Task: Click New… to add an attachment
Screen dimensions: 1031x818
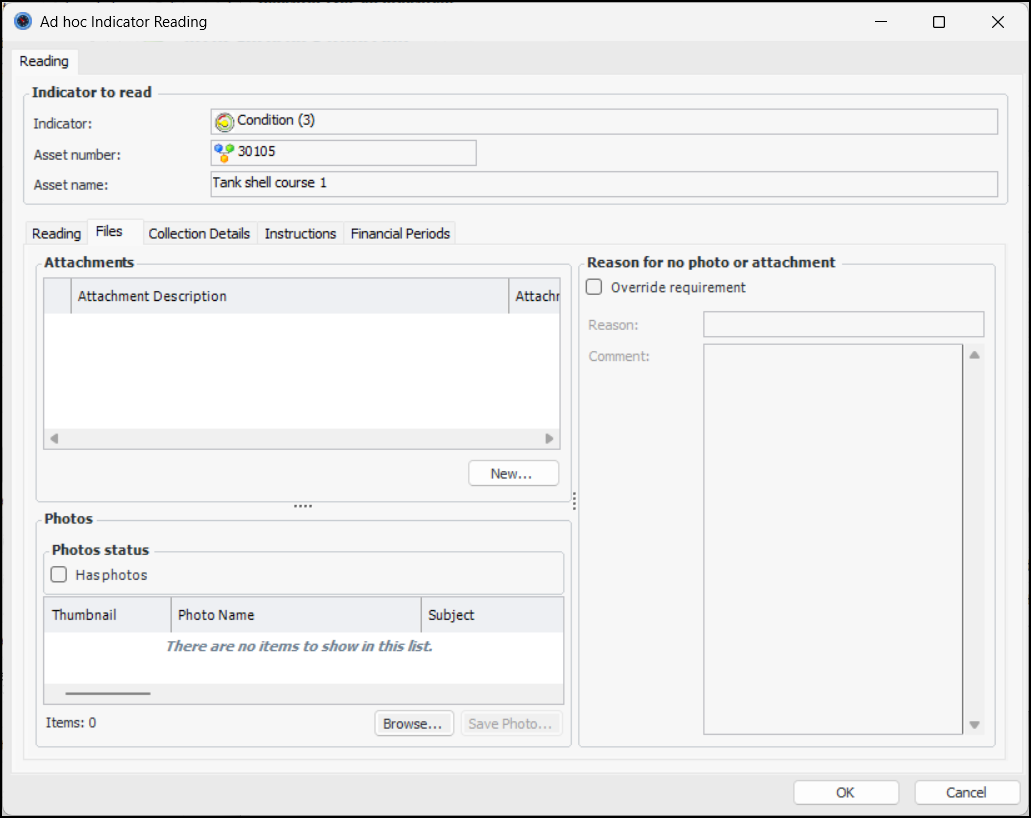Action: [513, 474]
